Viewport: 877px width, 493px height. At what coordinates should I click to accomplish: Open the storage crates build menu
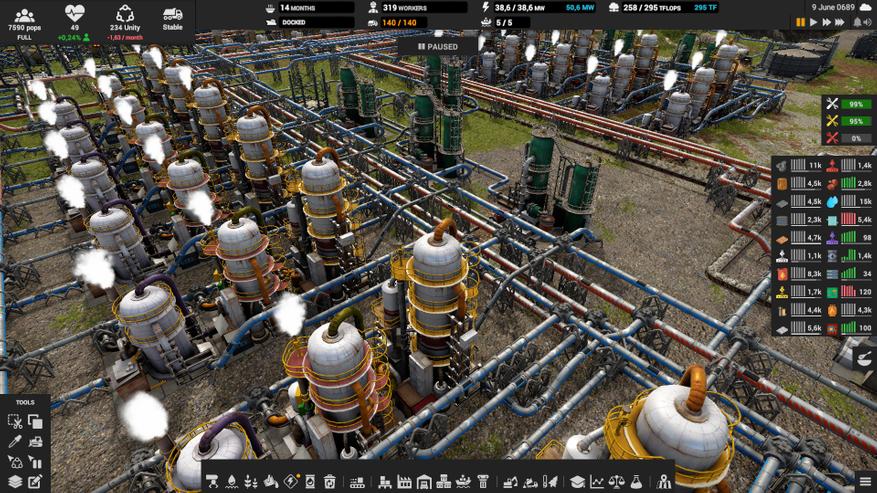click(x=385, y=481)
